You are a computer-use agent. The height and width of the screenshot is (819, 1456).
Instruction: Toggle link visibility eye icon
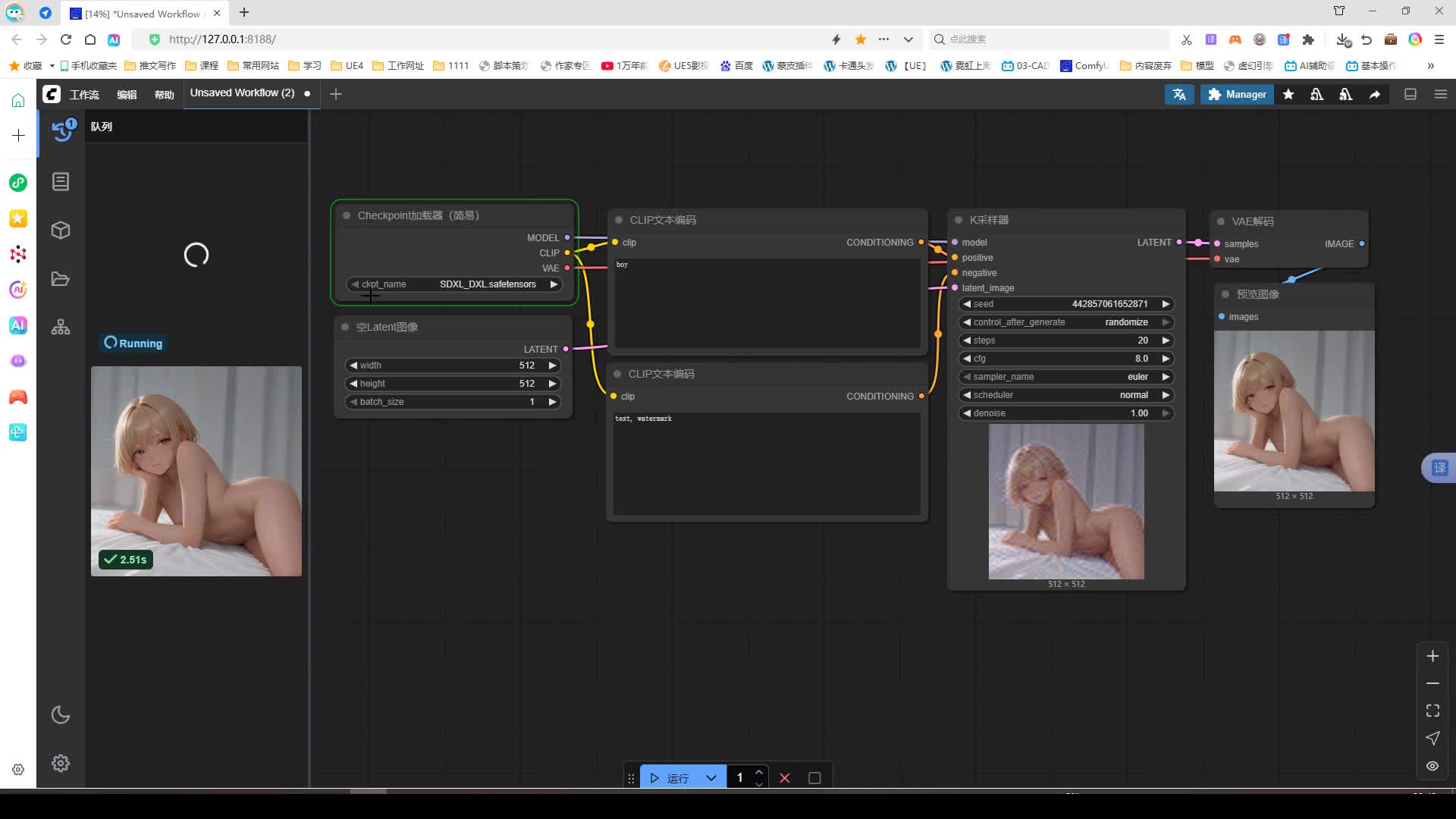pos(1432,766)
